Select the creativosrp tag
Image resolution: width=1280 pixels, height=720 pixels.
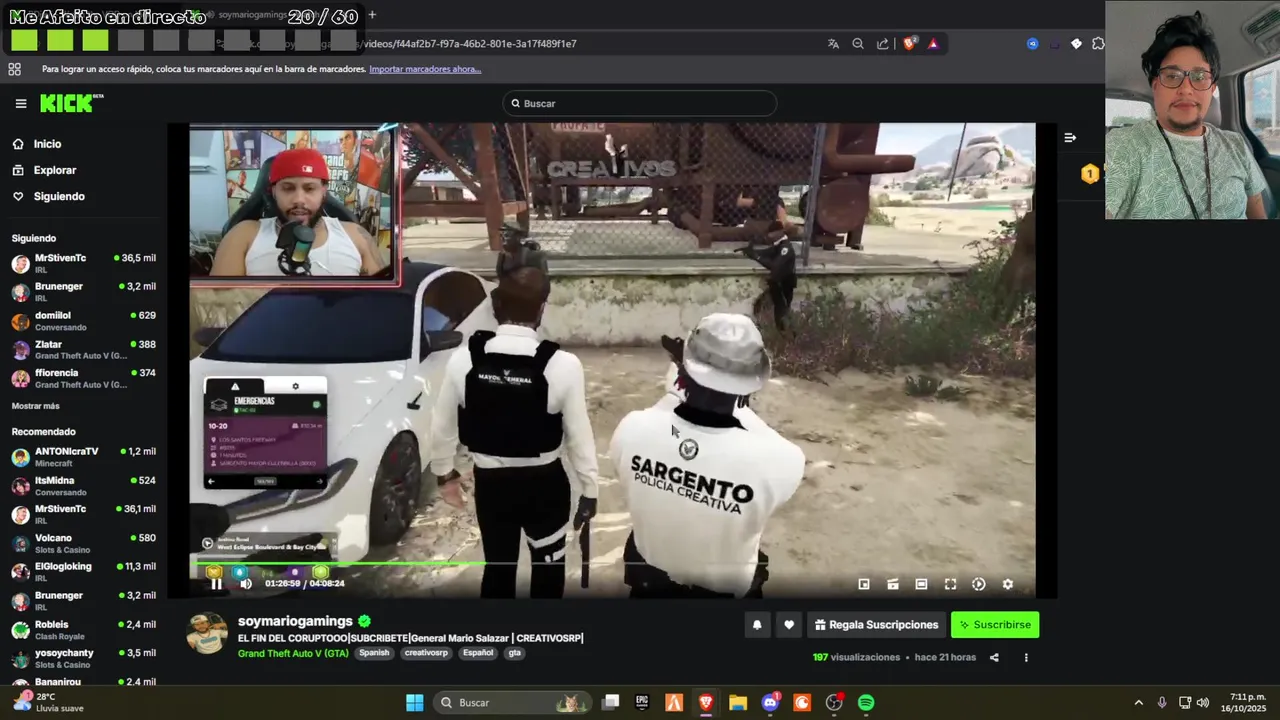point(426,653)
